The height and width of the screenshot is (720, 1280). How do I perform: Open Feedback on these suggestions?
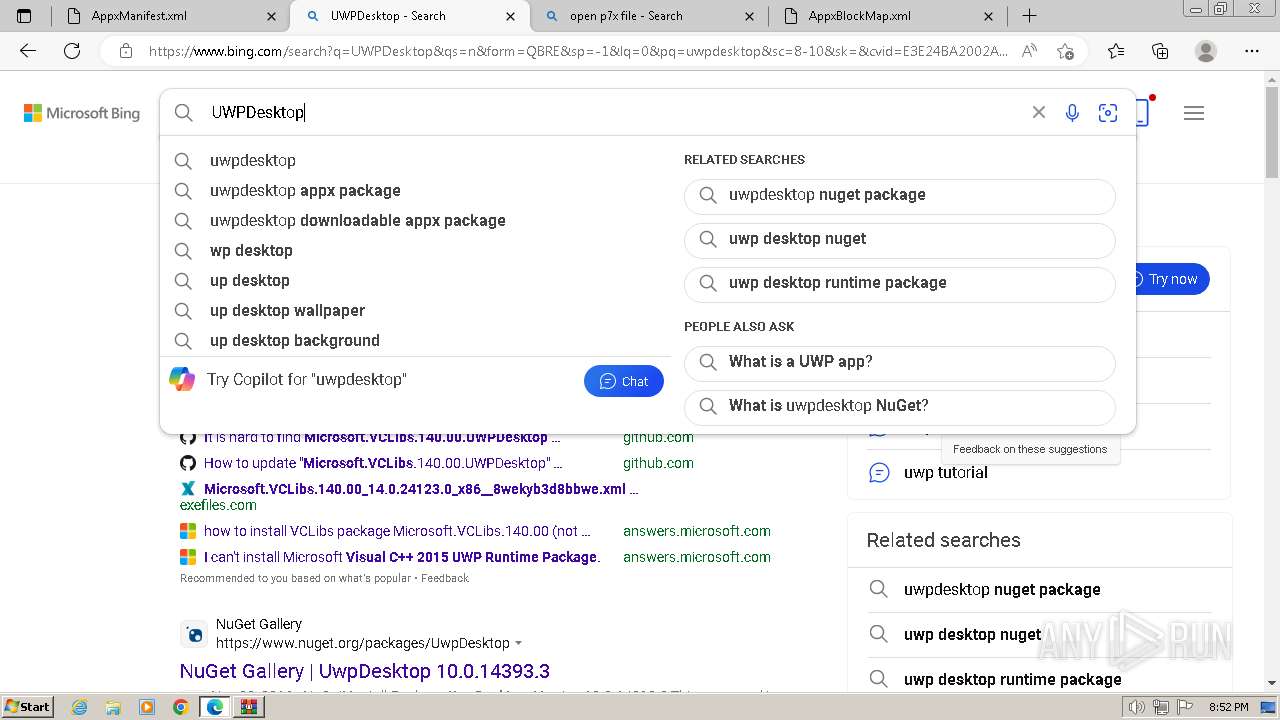pos(1030,449)
